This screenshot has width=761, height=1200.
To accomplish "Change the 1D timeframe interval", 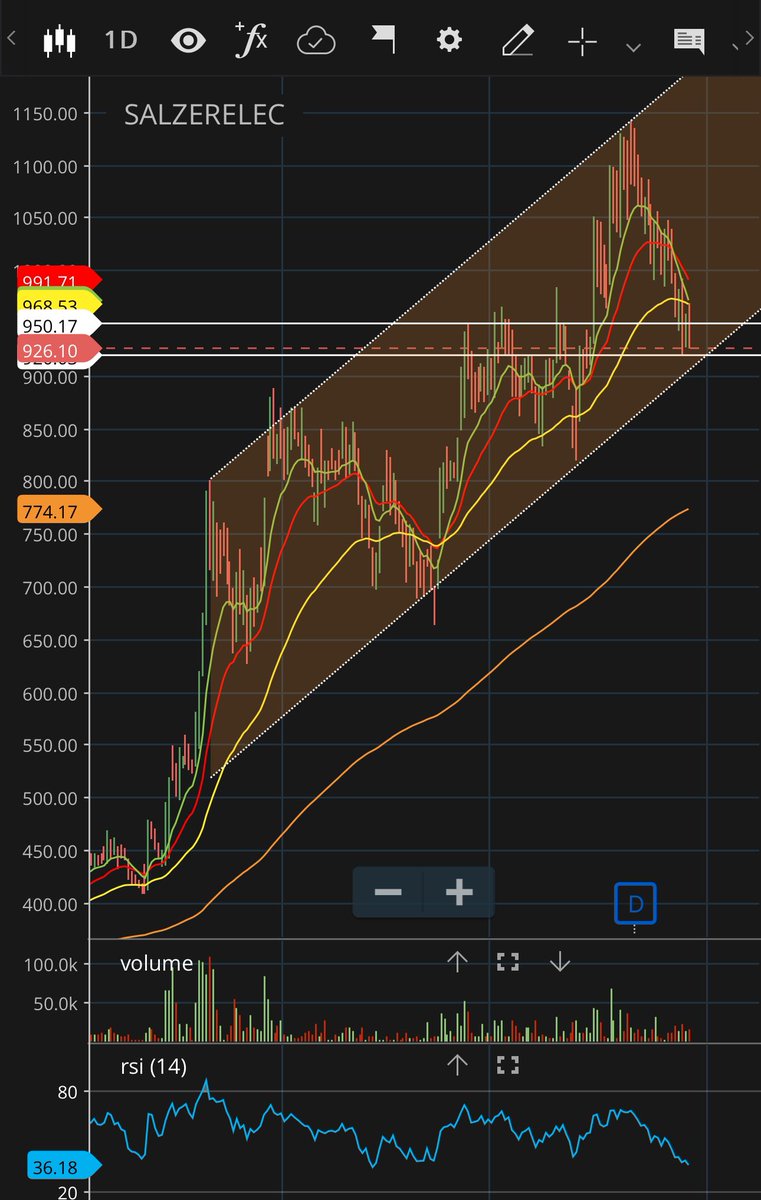I will tap(121, 41).
